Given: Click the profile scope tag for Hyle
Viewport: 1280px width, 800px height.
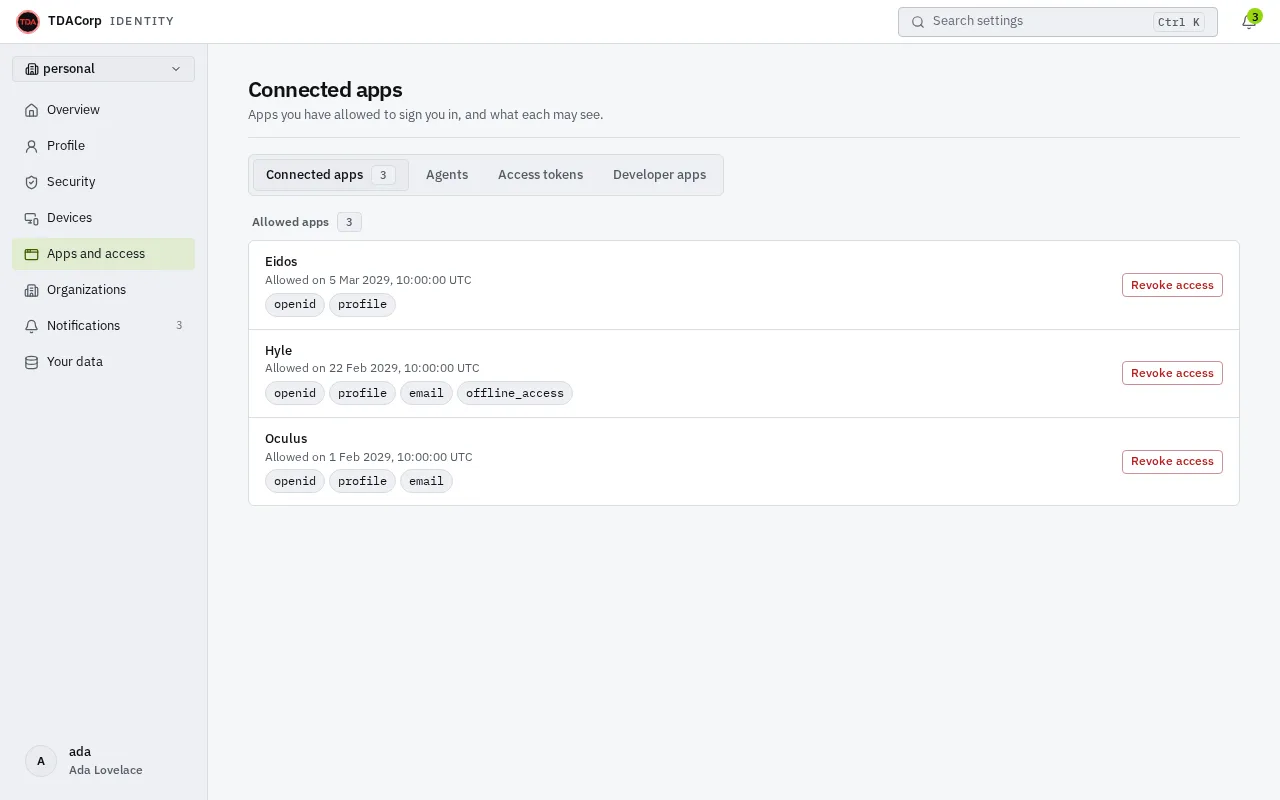Looking at the screenshot, I should [362, 393].
